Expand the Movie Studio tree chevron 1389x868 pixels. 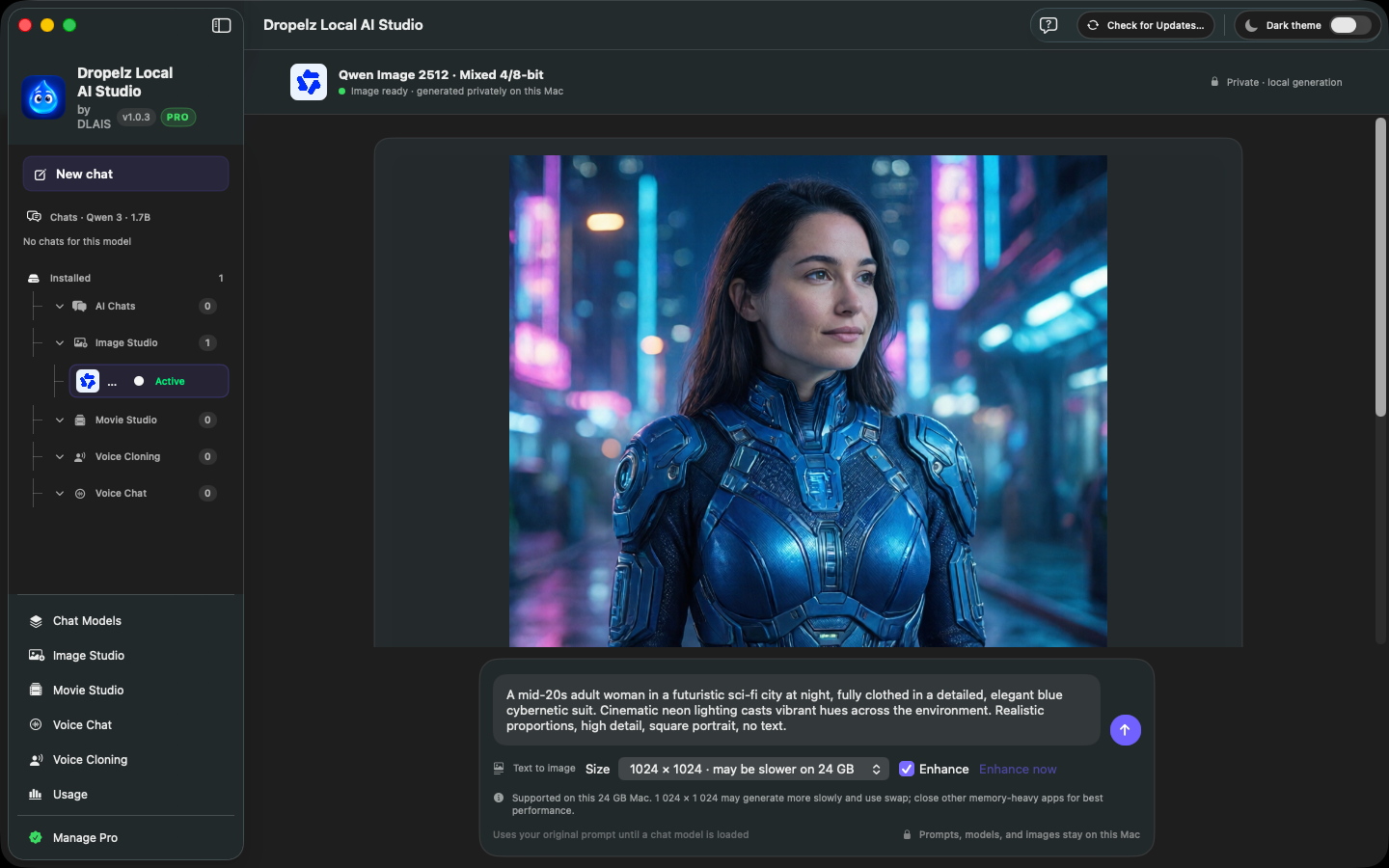point(60,420)
